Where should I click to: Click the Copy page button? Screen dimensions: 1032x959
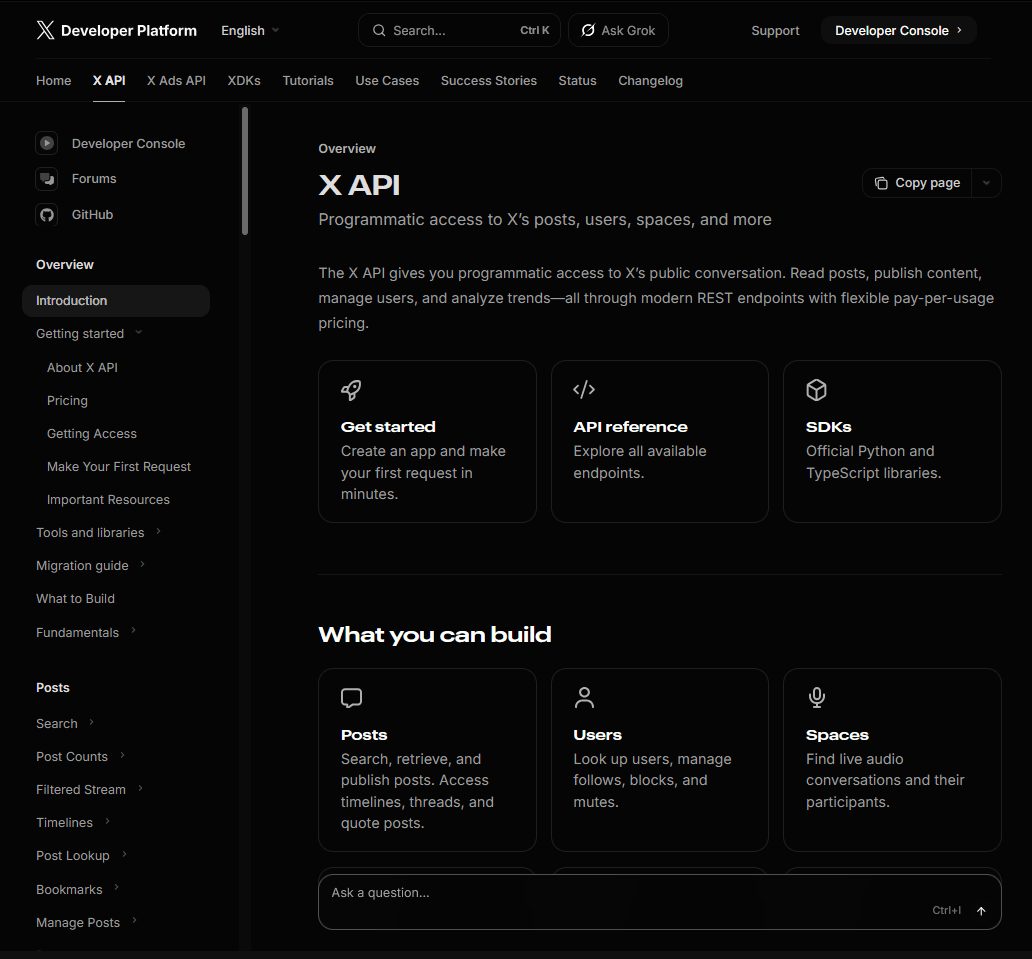917,183
